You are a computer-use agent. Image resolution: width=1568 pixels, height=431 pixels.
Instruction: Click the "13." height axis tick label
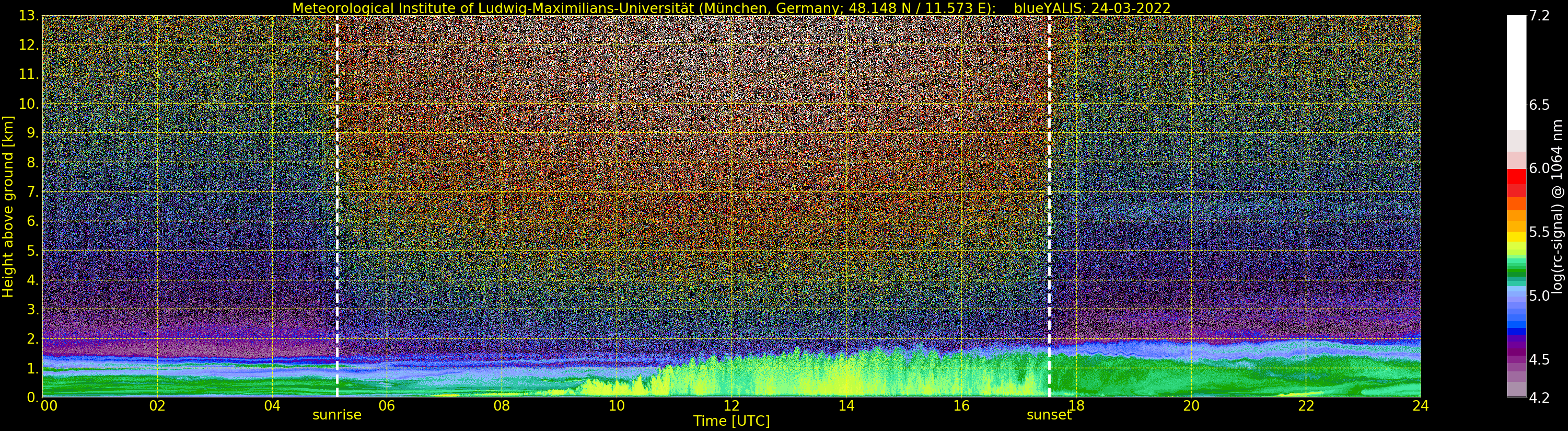click(29, 16)
